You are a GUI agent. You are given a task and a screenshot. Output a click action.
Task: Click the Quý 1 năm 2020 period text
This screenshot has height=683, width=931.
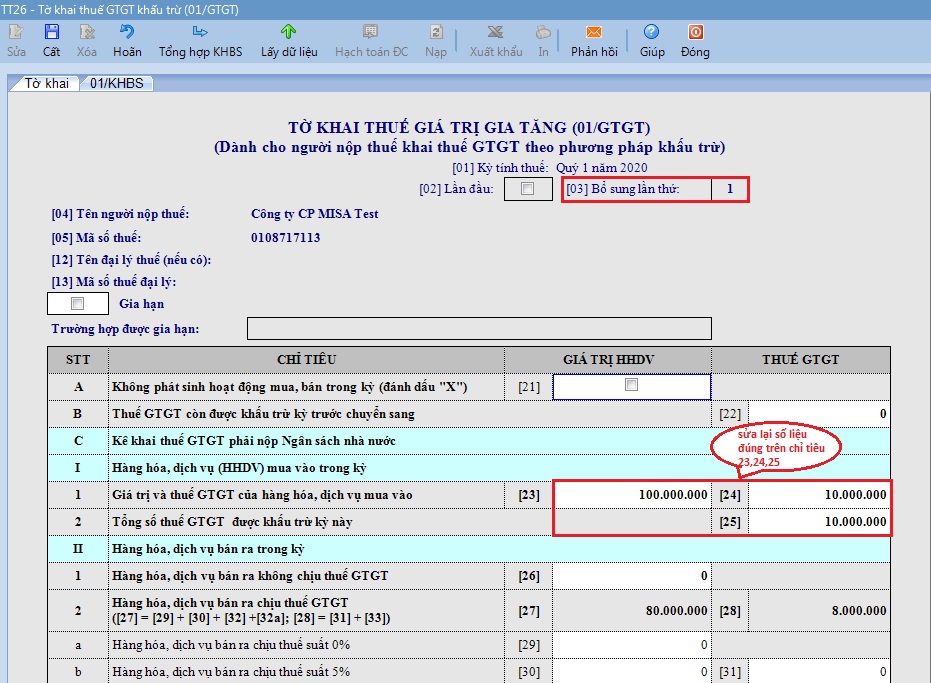[601, 167]
